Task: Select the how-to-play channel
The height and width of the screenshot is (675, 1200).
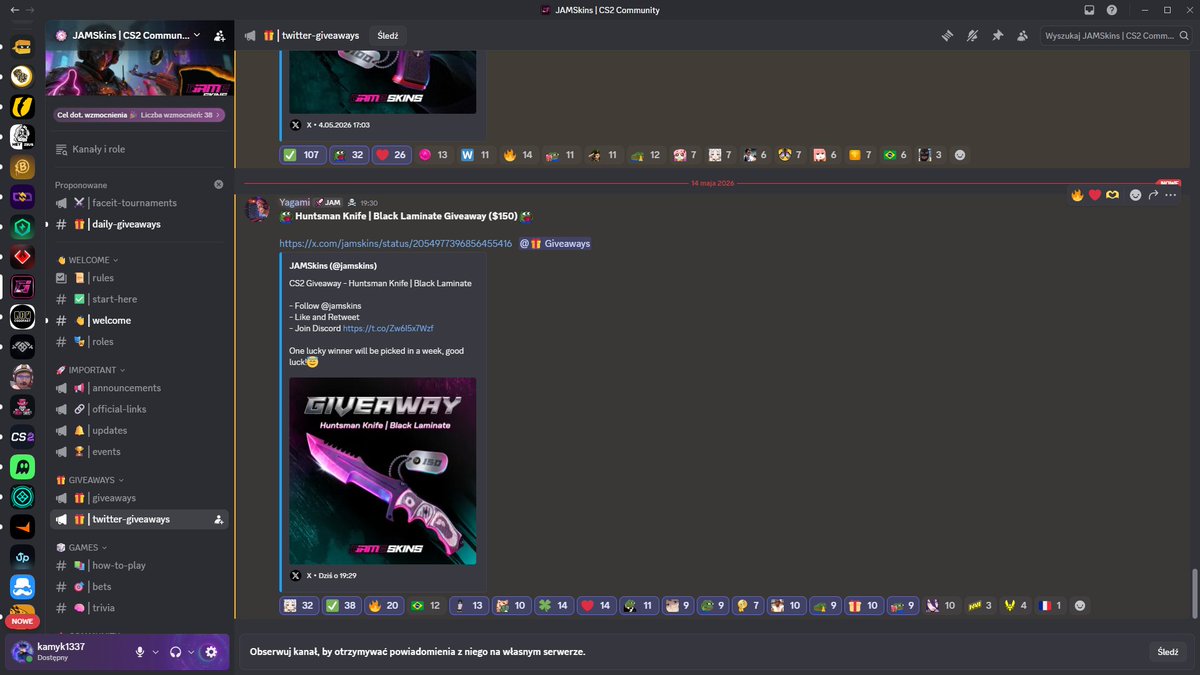Action: pos(139,566)
